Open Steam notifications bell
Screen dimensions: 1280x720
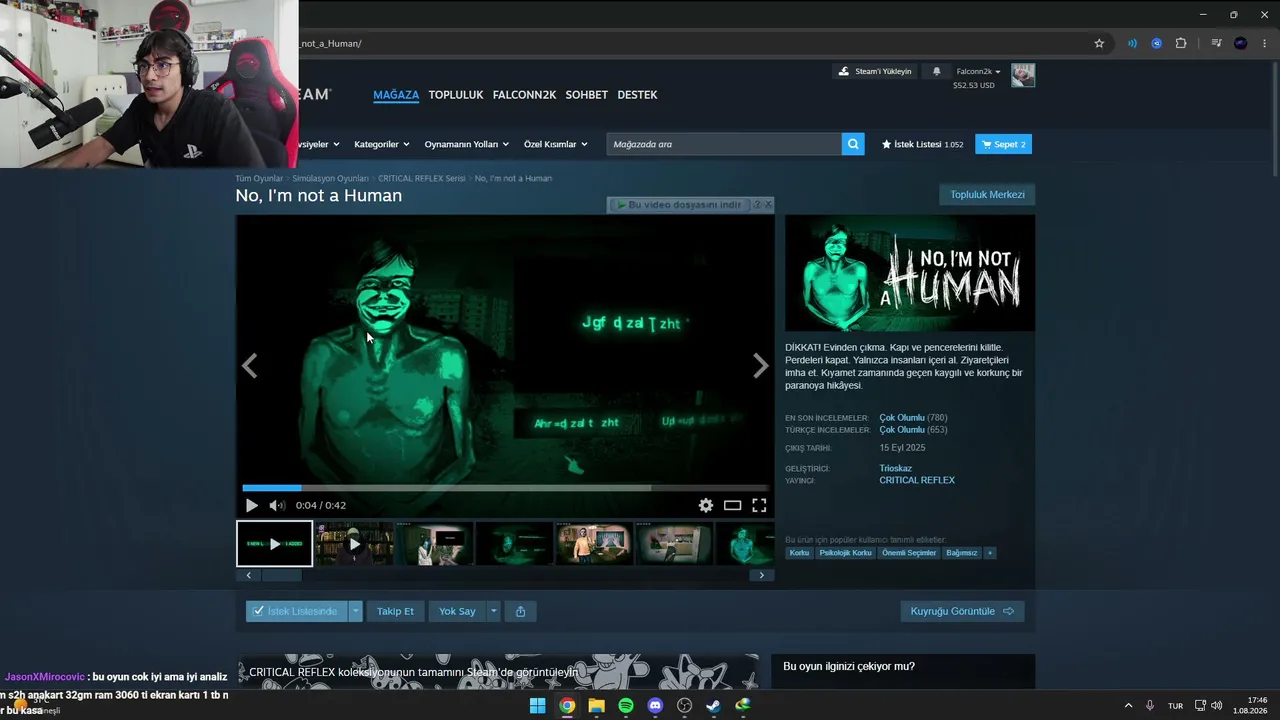pos(937,71)
